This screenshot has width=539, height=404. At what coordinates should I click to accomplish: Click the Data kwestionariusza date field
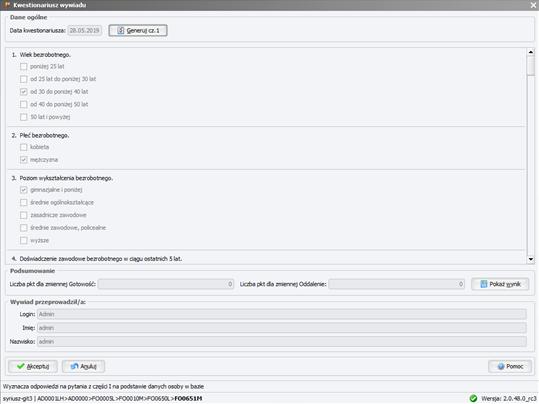(x=85, y=30)
